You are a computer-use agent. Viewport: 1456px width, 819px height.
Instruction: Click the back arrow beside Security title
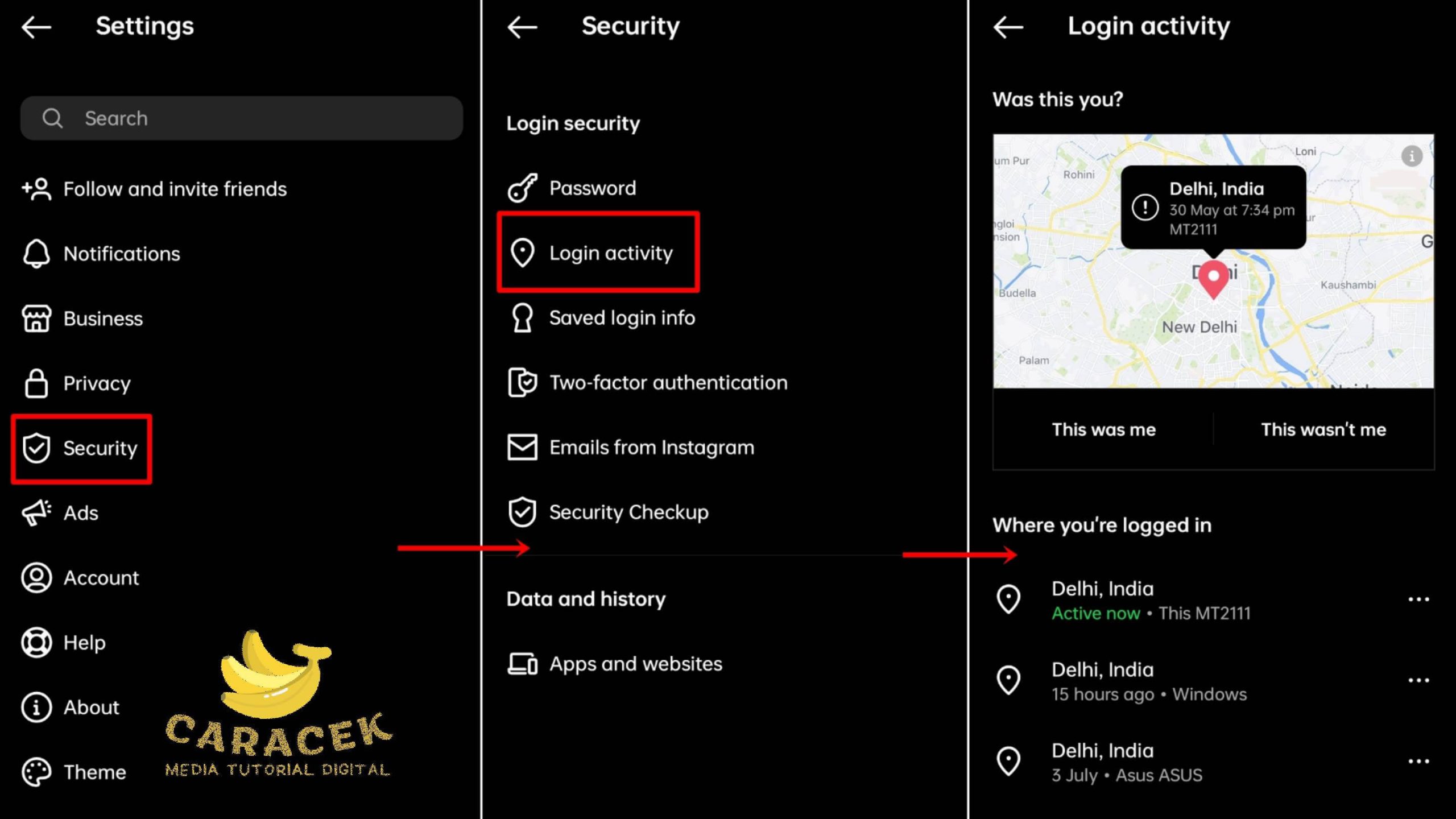[x=522, y=27]
